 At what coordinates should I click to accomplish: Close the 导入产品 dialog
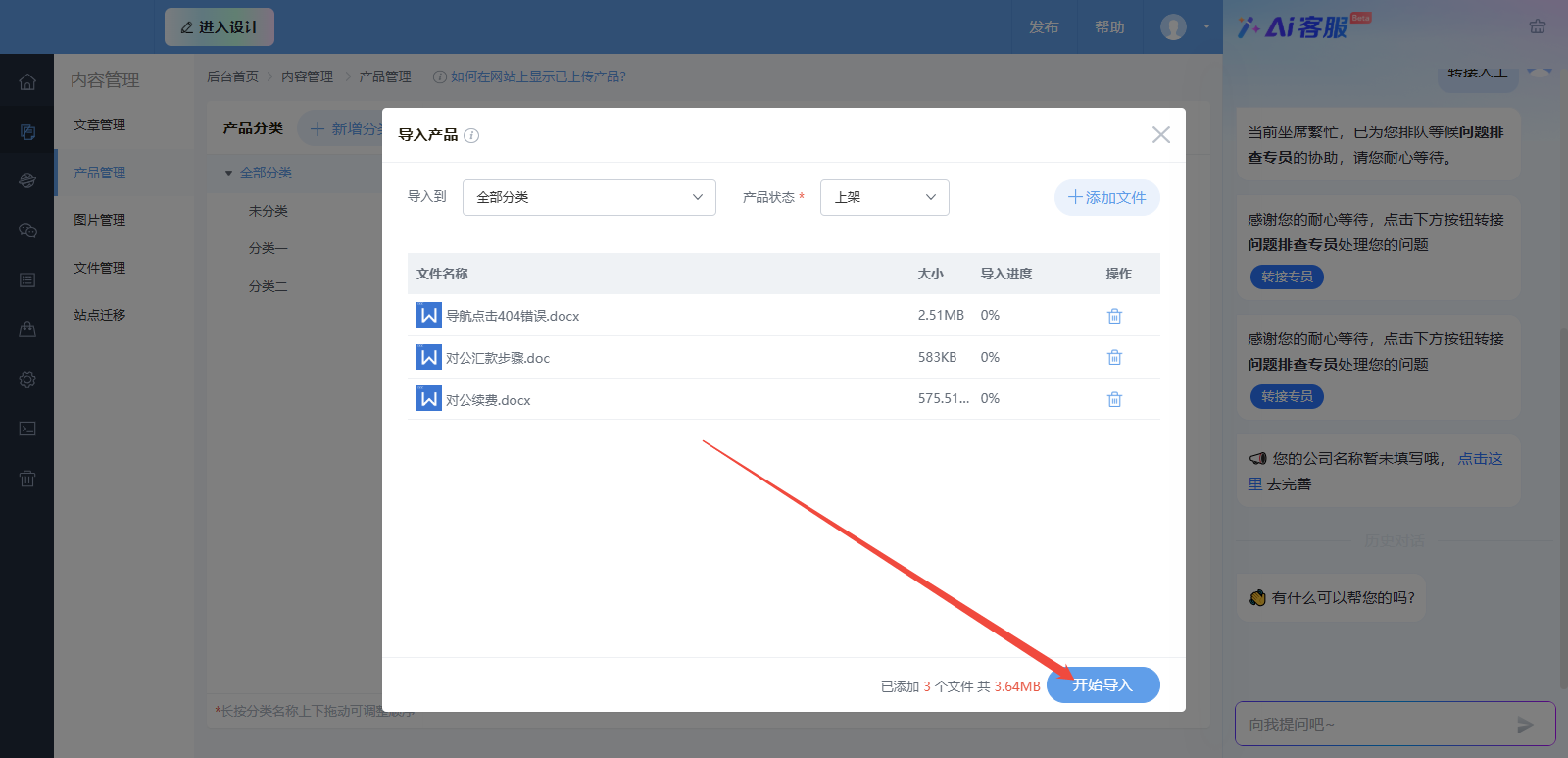click(x=1160, y=135)
